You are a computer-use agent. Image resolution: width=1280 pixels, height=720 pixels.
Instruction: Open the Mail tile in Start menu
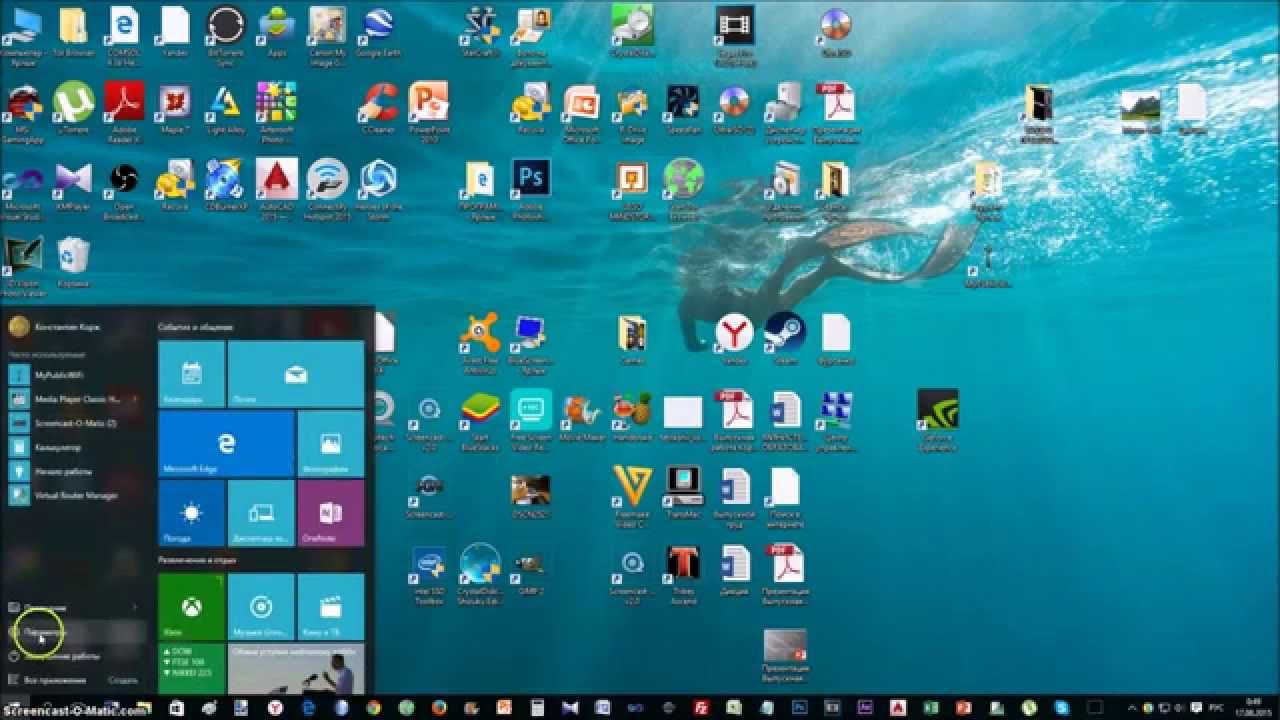[296, 374]
